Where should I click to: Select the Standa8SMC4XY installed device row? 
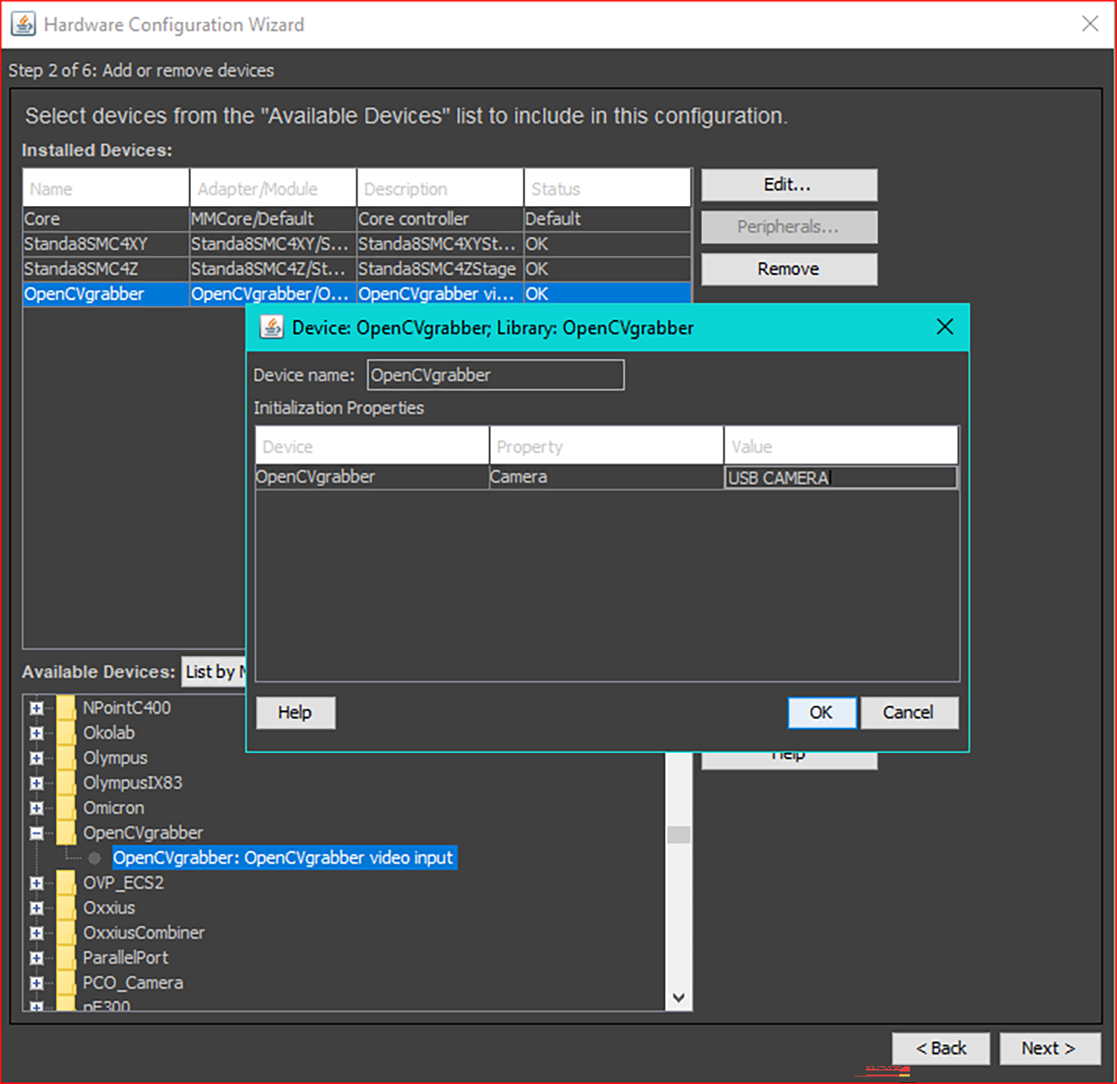[x=106, y=244]
